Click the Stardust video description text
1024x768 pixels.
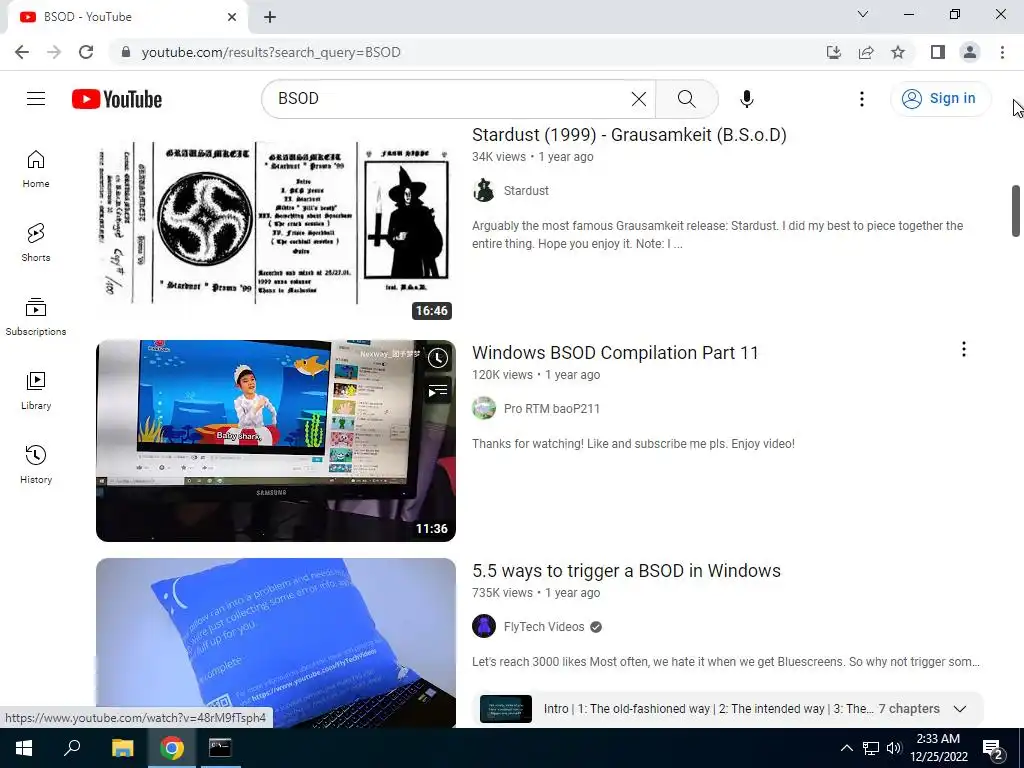717,234
